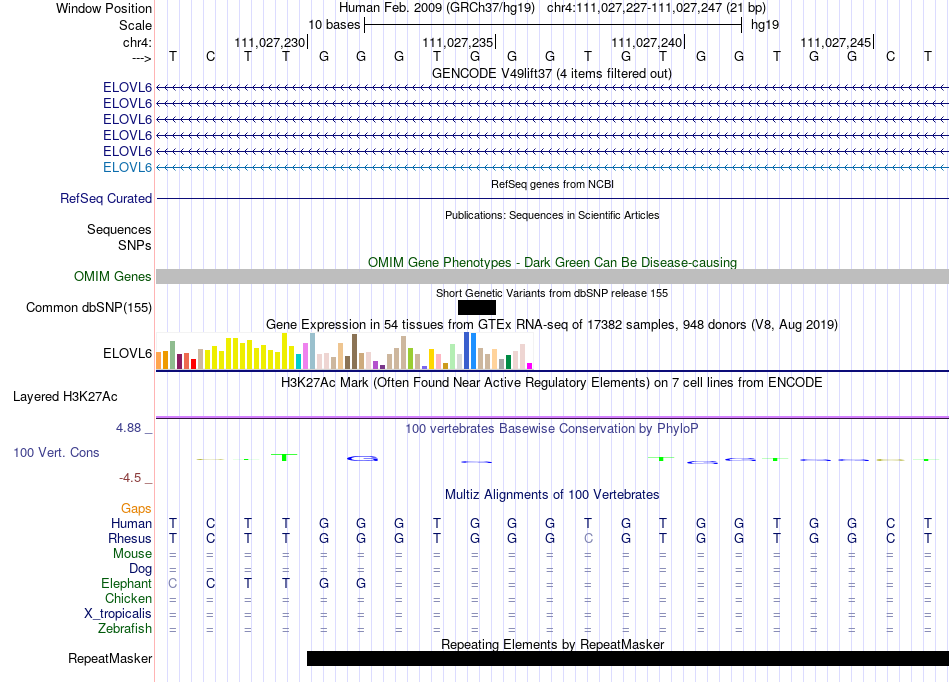Open Publications: Sequences in Scientific Articles title
Image resolution: width=950 pixels, height=682 pixels.
pos(552,215)
